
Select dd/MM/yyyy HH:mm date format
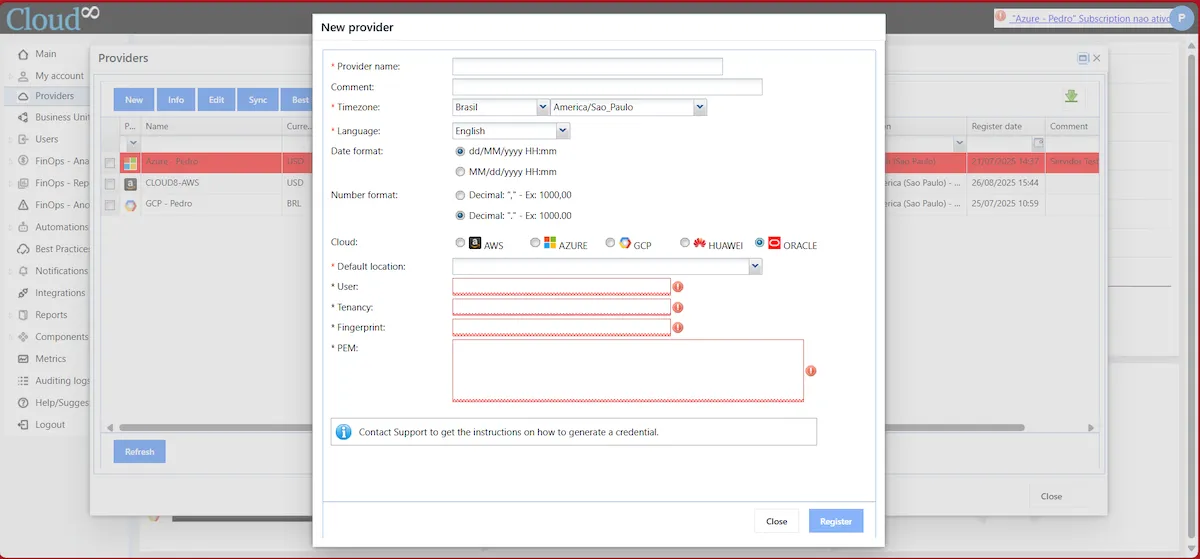pos(460,151)
